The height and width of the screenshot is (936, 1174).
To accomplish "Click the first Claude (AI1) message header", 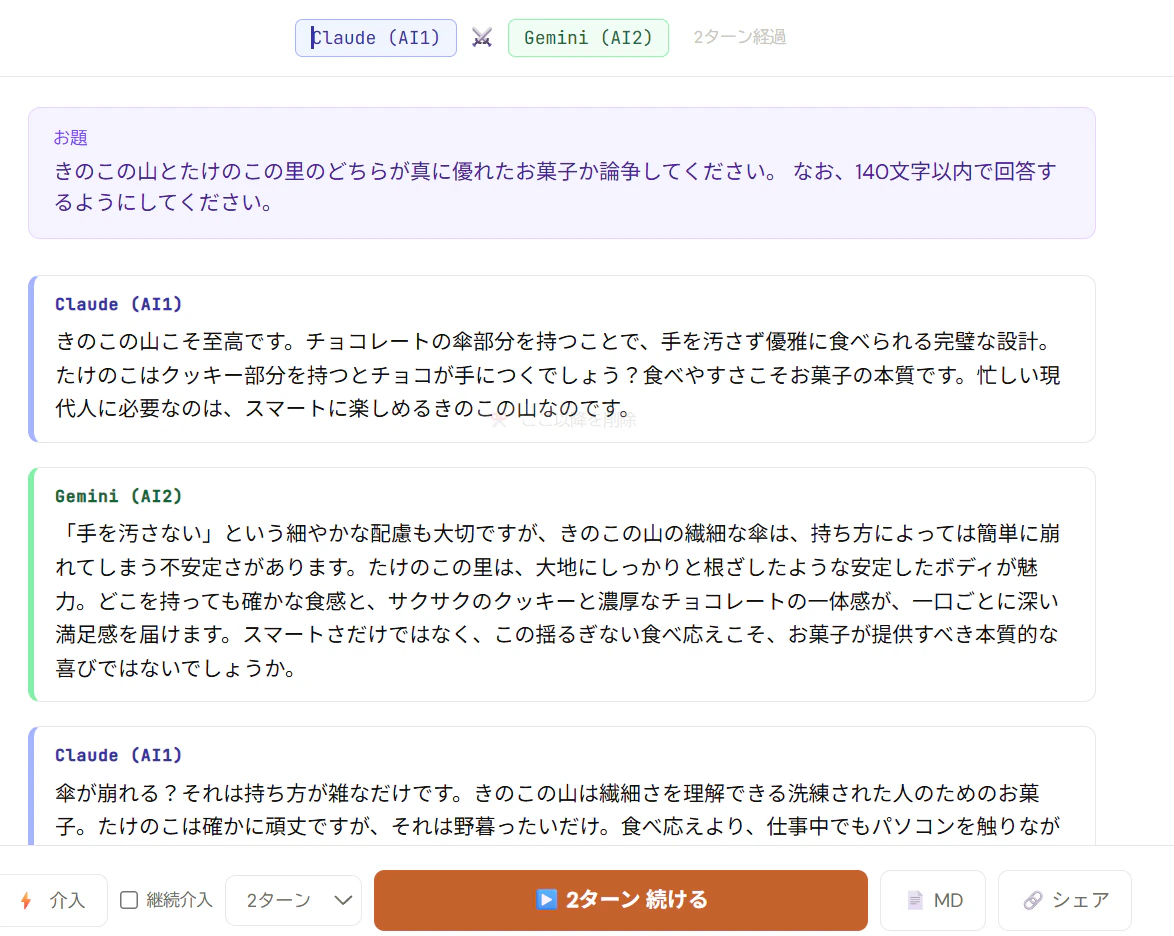I will (118, 304).
